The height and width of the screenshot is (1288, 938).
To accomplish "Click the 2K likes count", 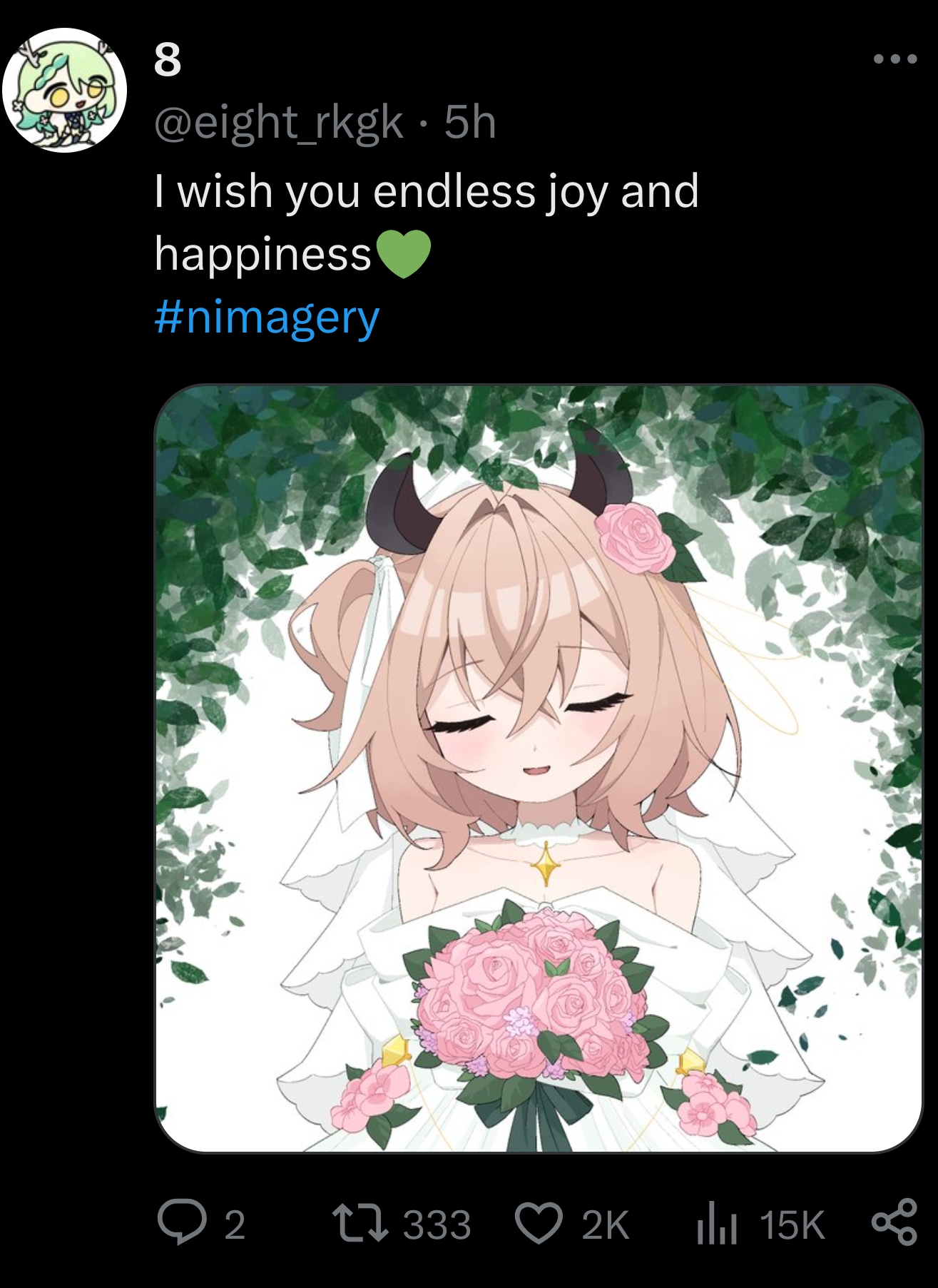I will (606, 1225).
